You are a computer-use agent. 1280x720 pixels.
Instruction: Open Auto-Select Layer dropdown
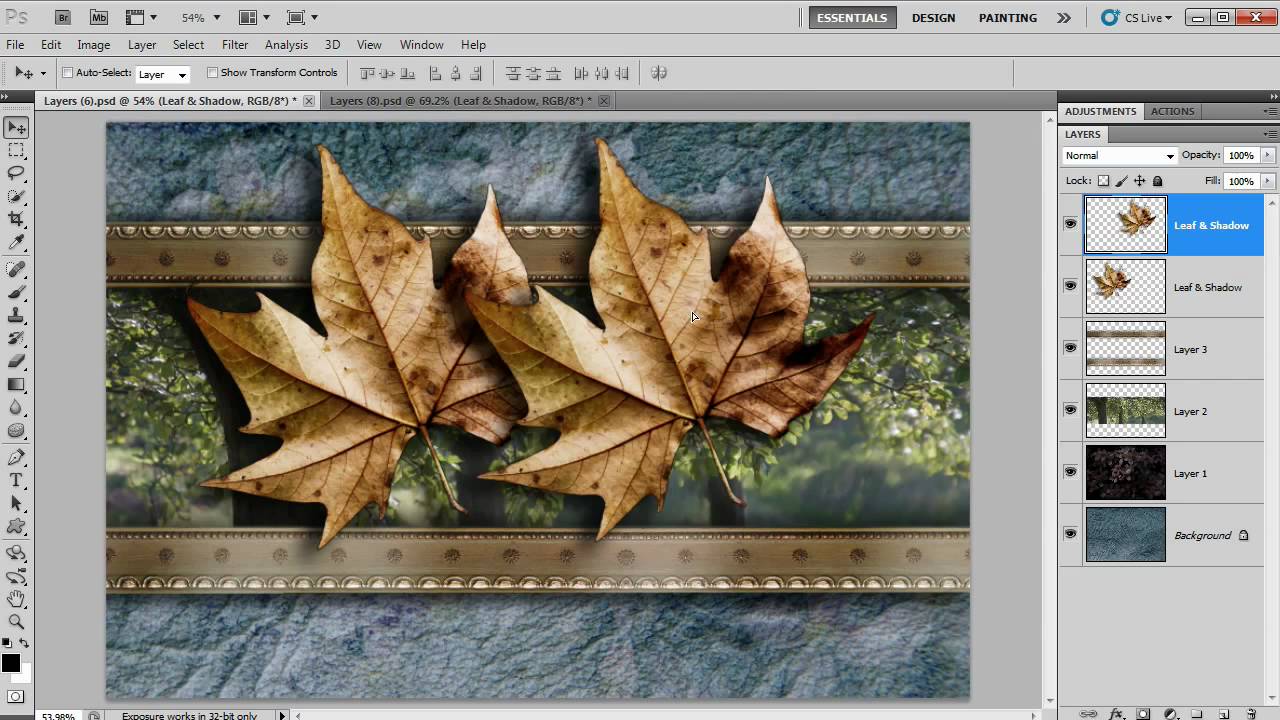tap(162, 74)
